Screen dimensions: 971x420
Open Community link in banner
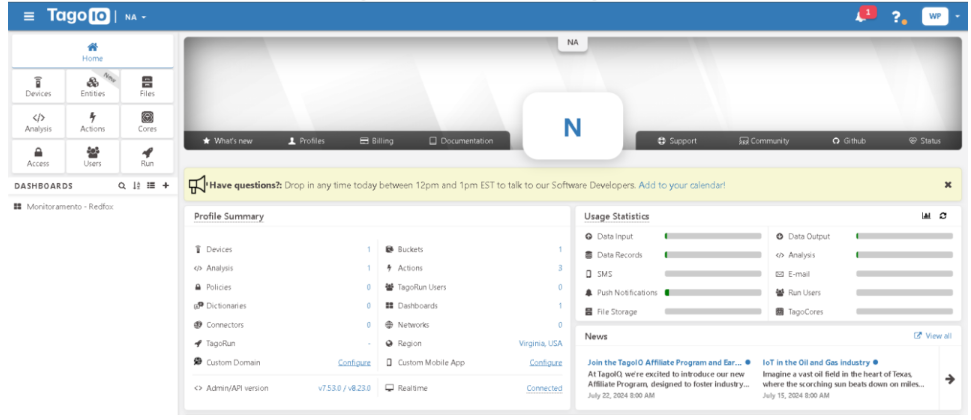(764, 141)
